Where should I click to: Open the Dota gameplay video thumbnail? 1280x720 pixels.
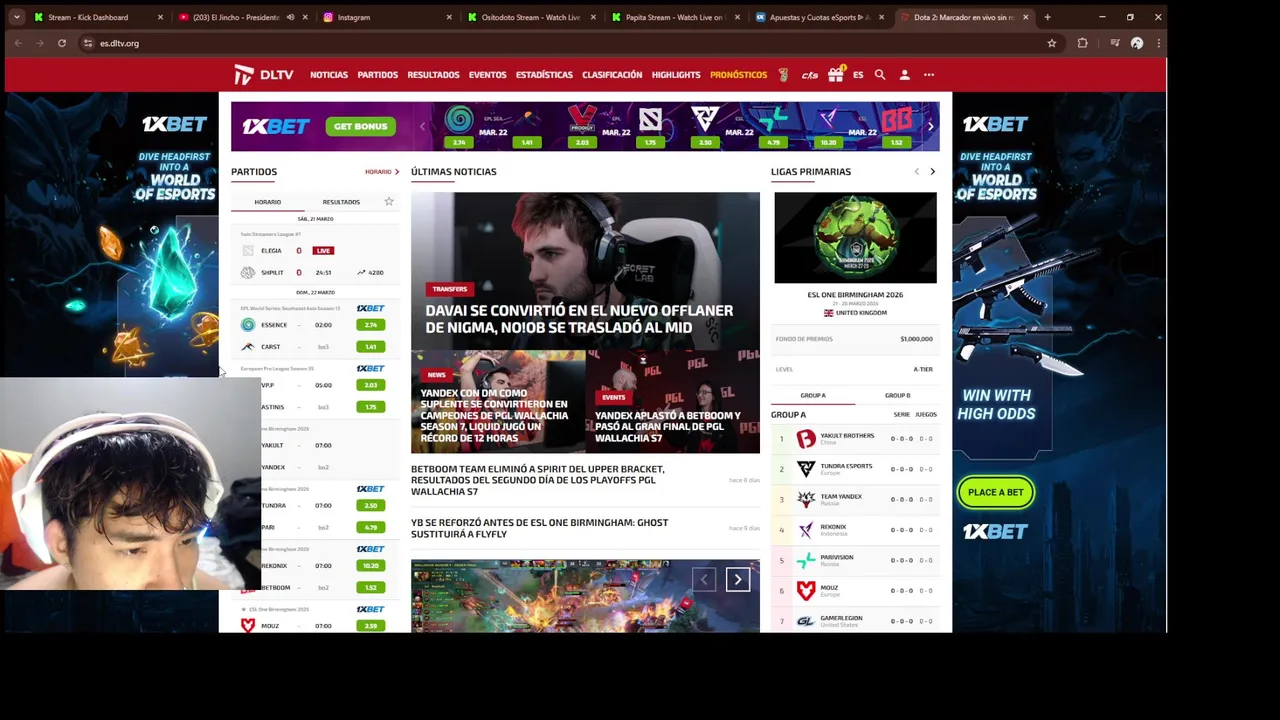pos(585,596)
